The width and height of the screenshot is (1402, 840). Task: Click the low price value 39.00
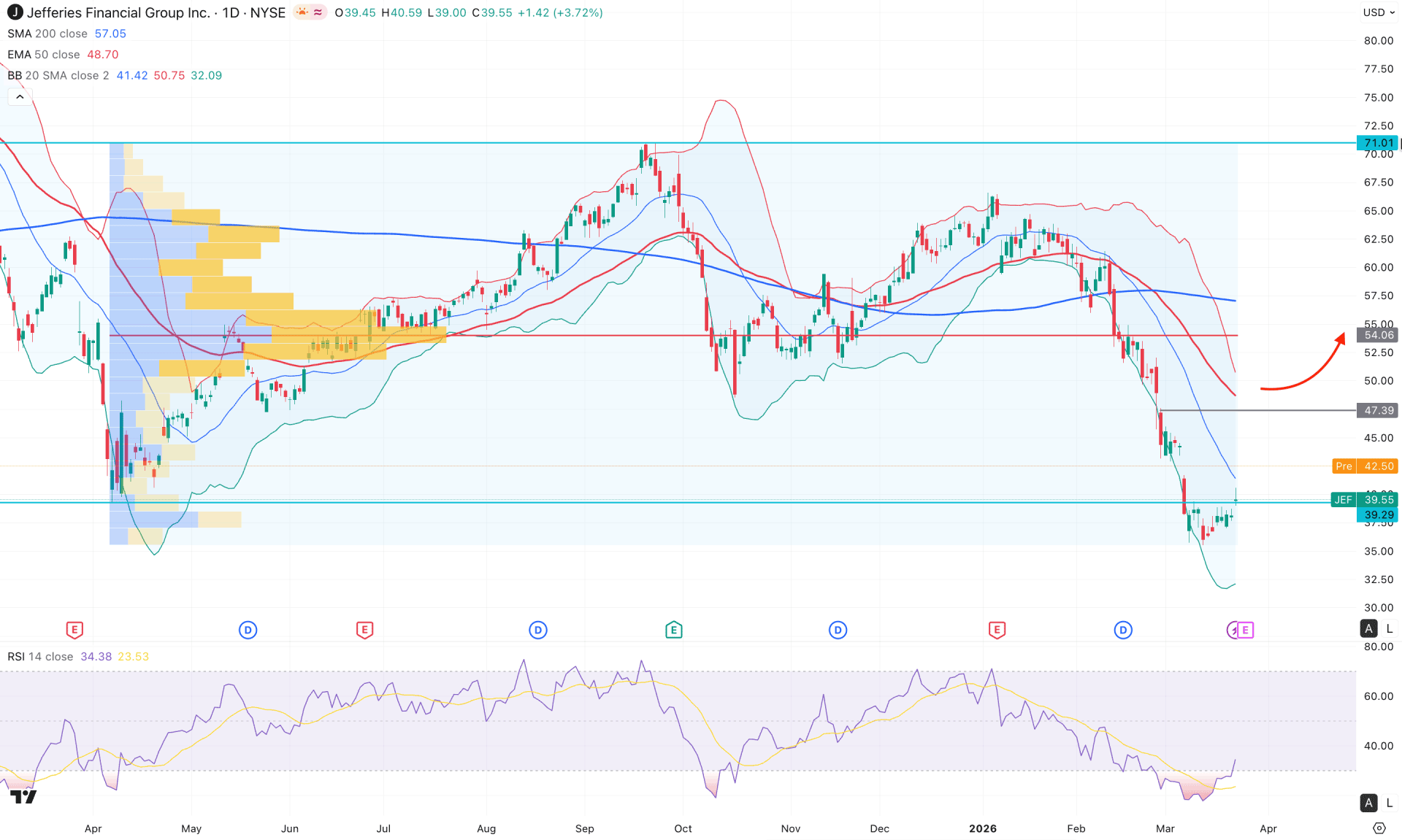coord(451,13)
